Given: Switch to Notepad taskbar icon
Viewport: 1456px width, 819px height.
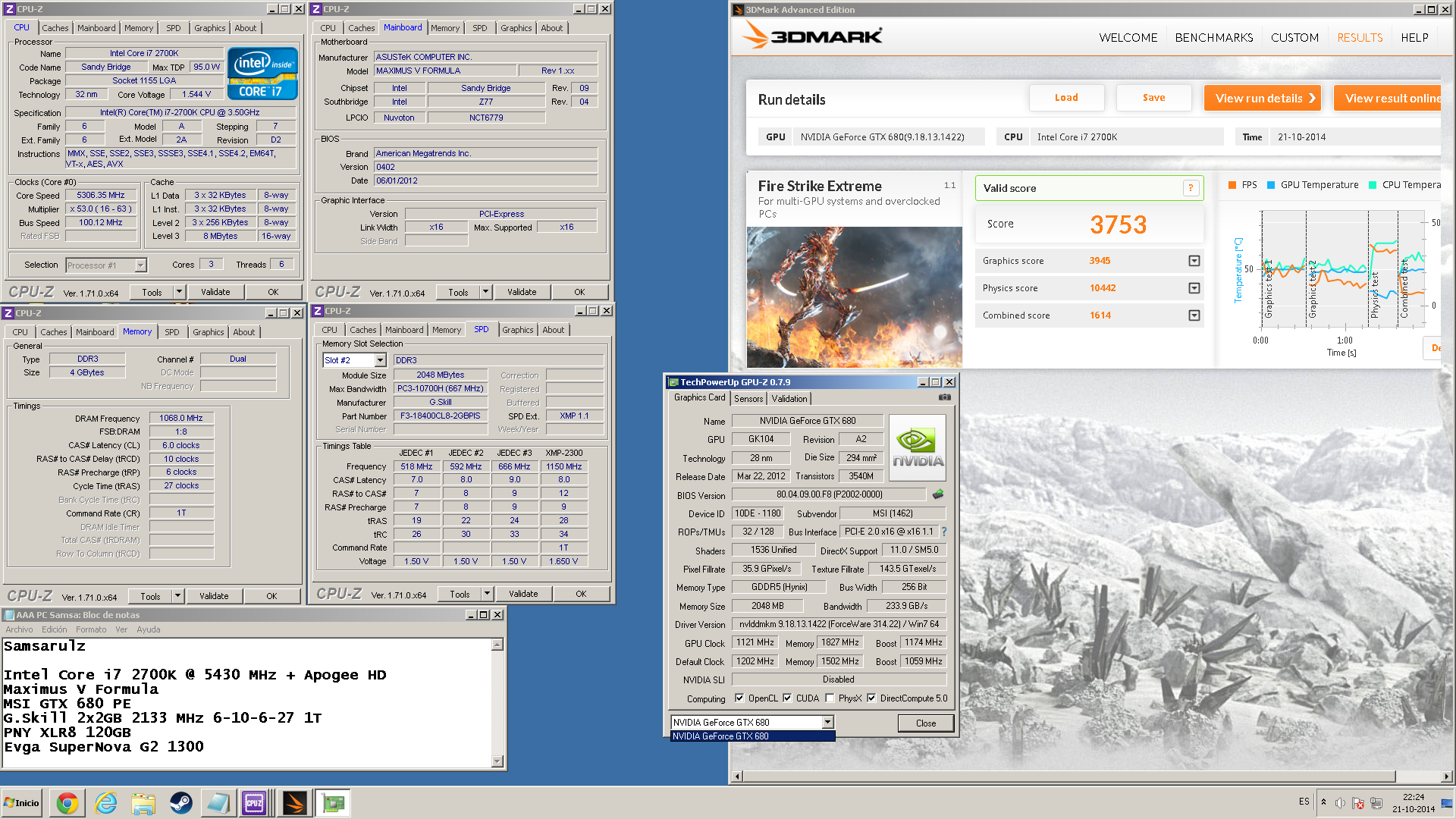Looking at the screenshot, I should [x=218, y=803].
